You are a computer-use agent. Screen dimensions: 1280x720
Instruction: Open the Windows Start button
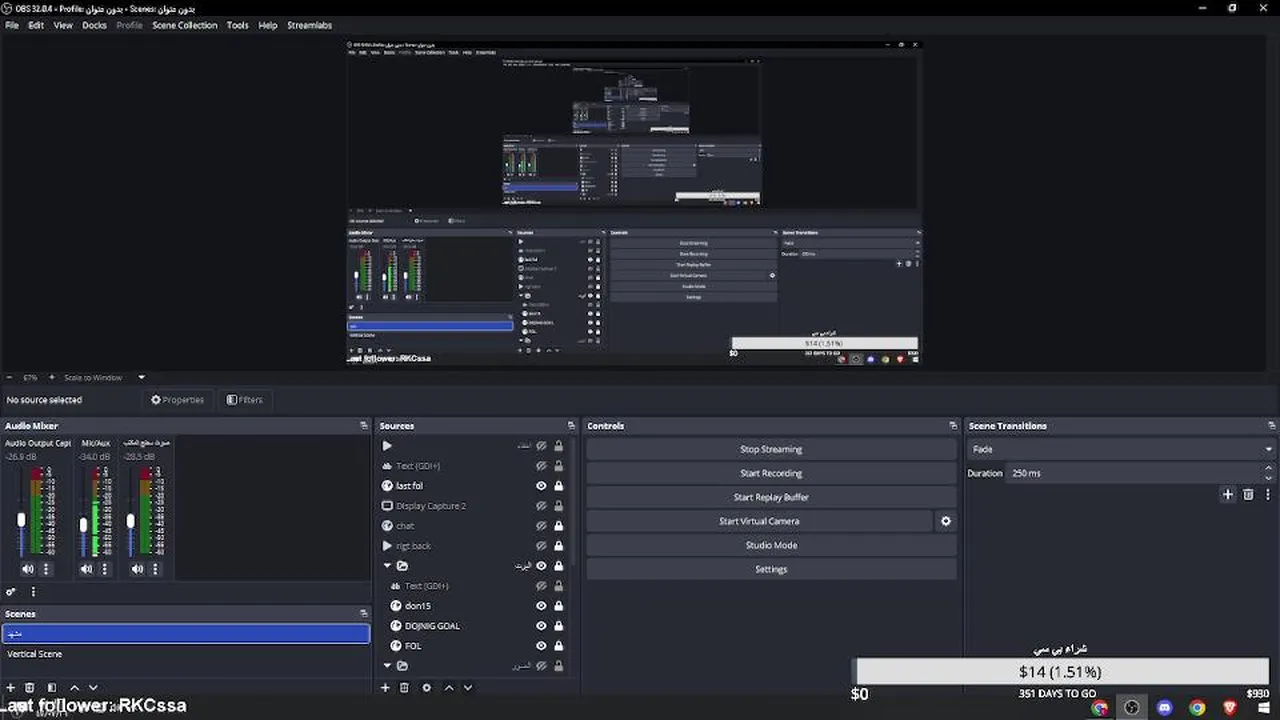point(1263,708)
